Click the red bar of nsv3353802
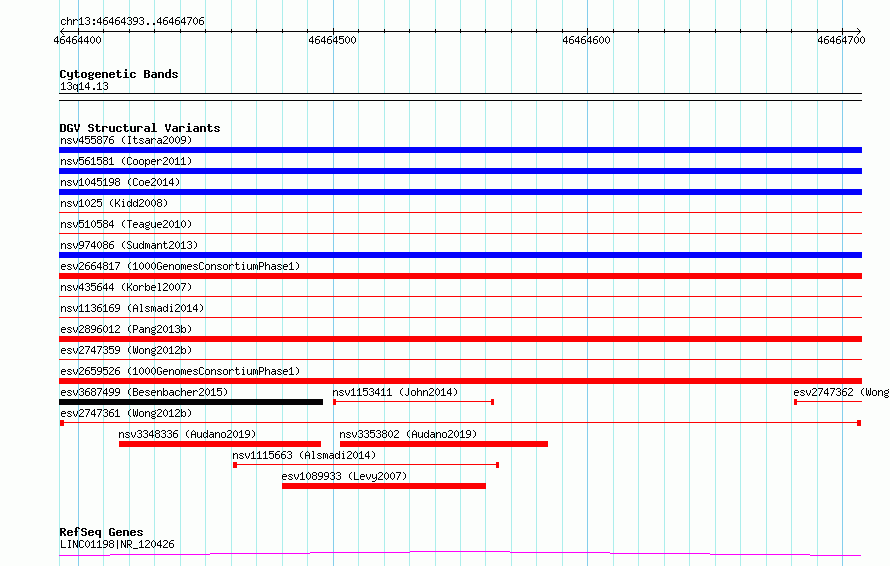 click(444, 444)
